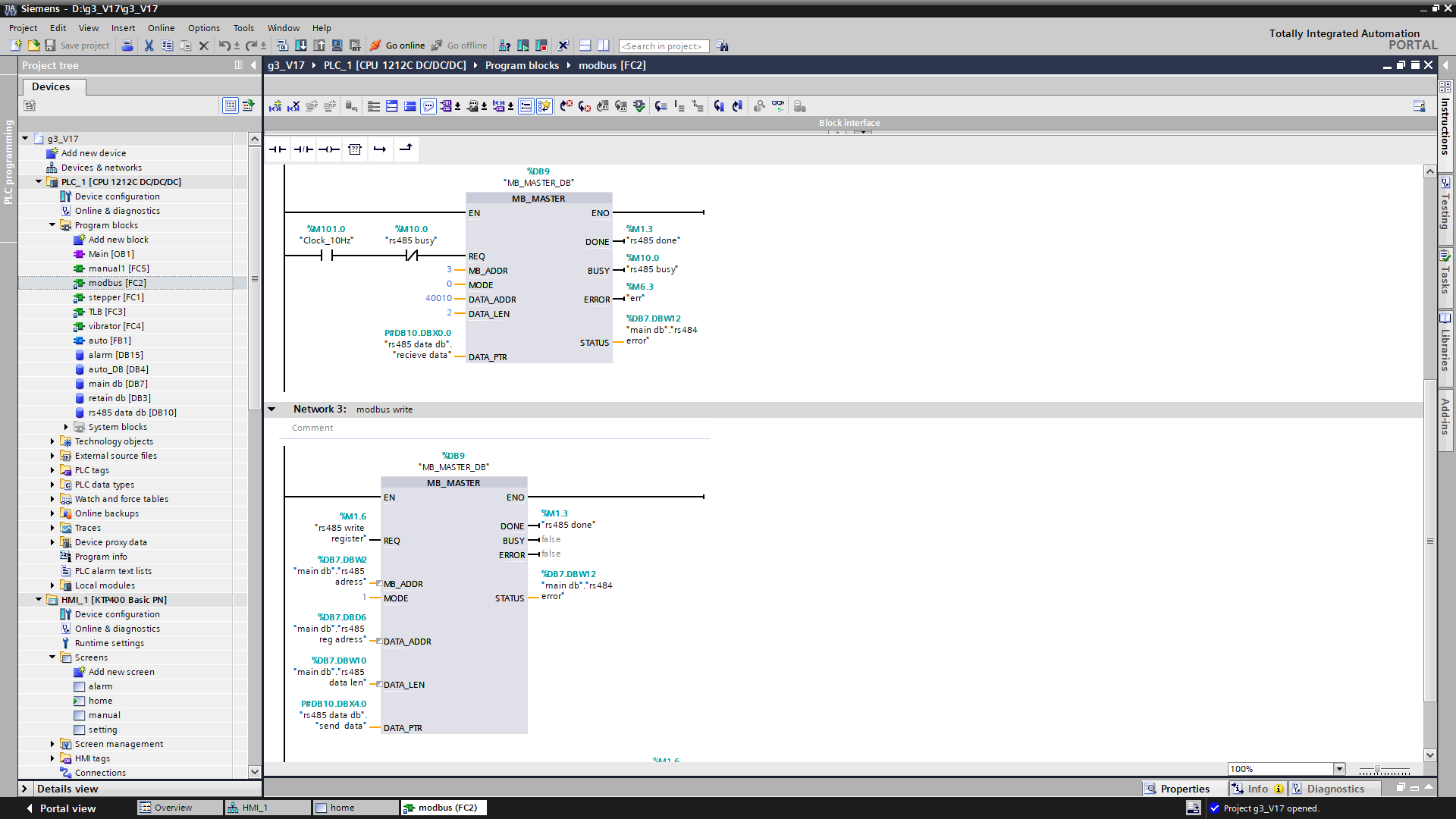Click the project tree vertical scrollbar
The height and width of the screenshot is (819, 1456).
pos(255,278)
